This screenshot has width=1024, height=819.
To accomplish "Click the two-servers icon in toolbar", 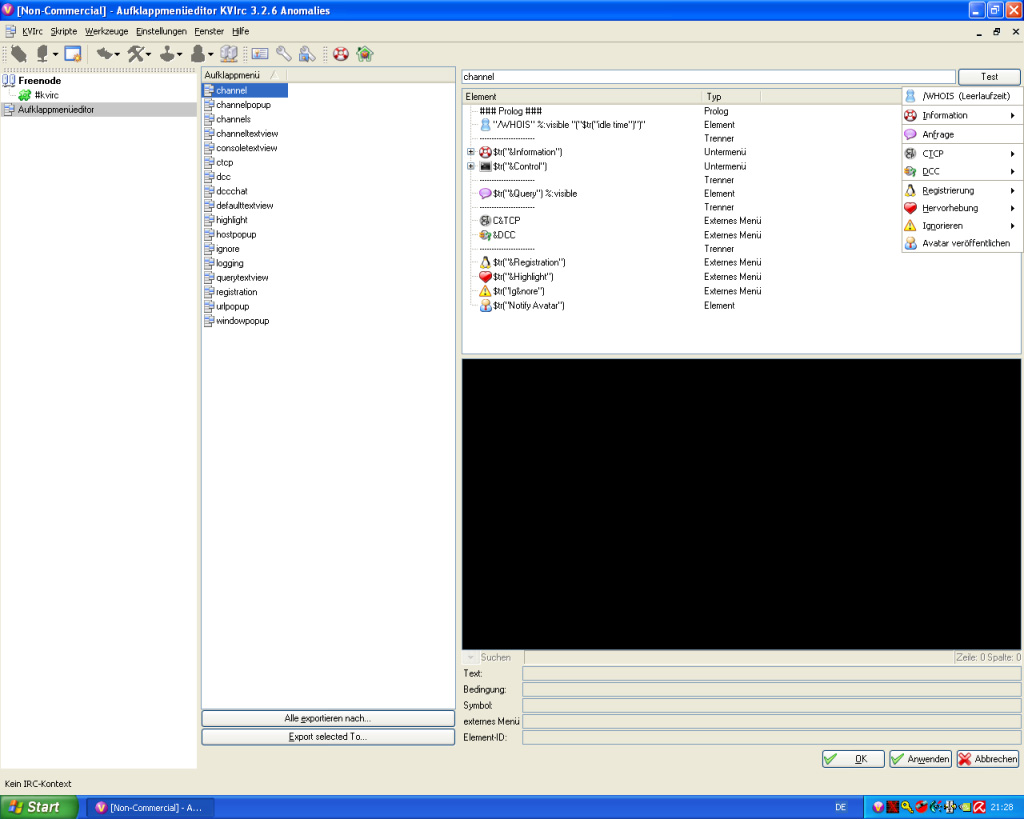I will coord(229,54).
